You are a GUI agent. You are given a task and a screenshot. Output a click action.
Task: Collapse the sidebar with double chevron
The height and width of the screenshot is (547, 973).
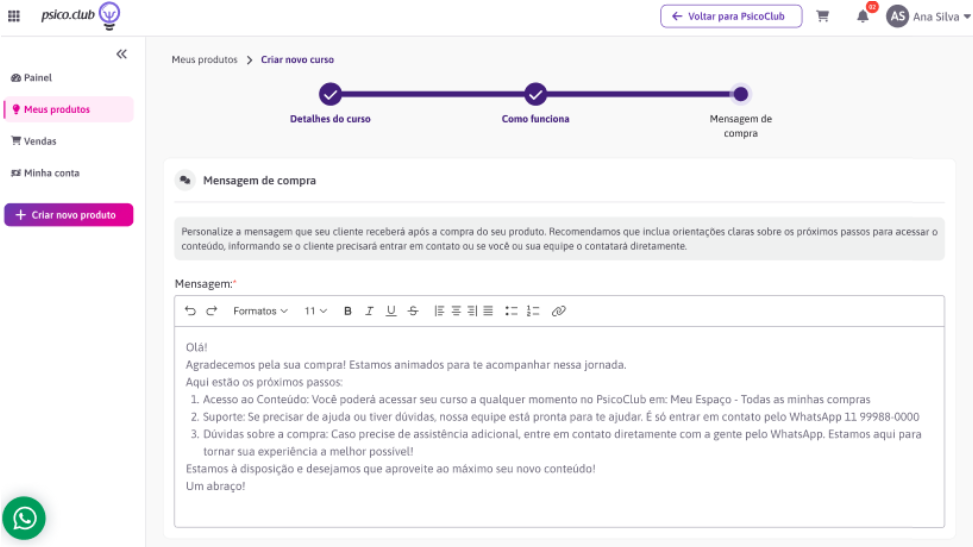tap(122, 54)
